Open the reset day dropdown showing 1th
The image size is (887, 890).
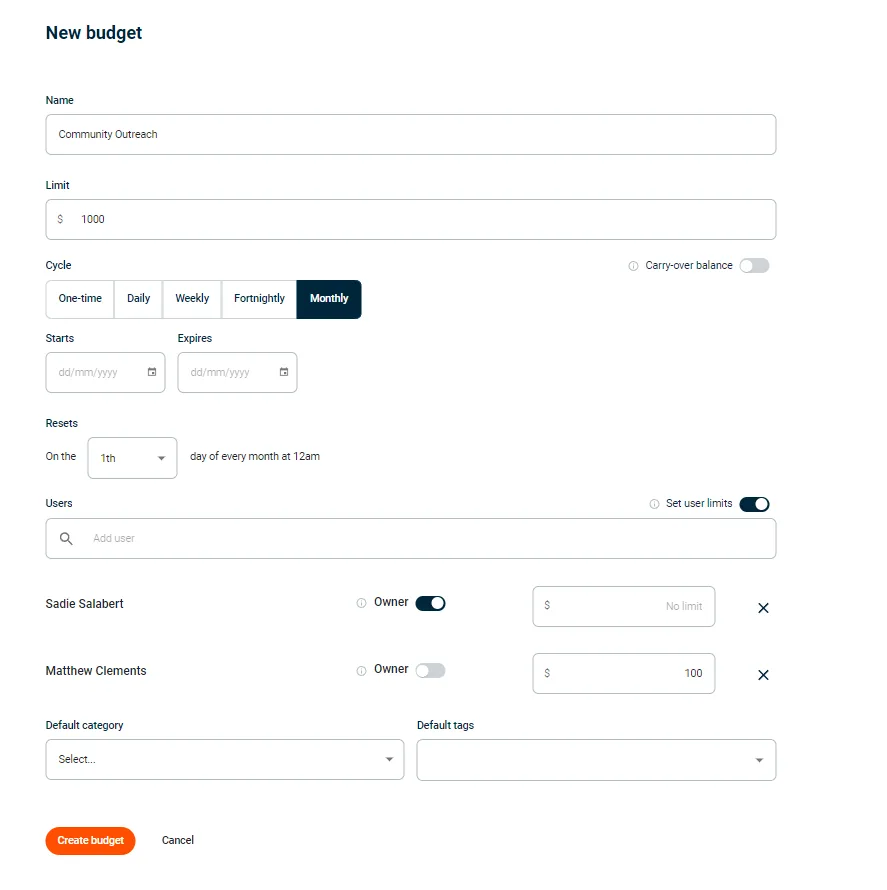(x=132, y=458)
